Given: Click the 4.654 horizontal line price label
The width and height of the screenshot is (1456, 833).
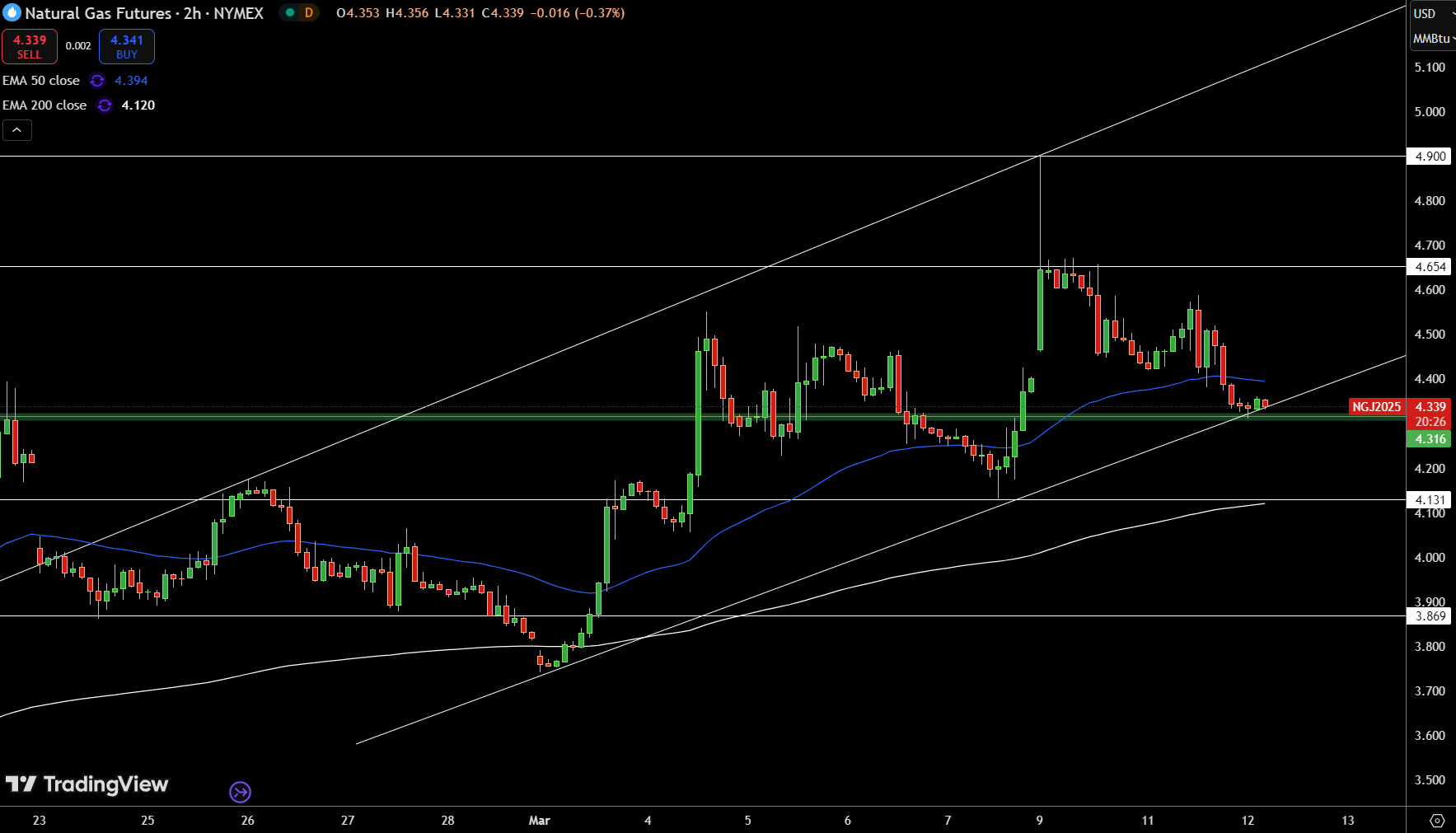Looking at the screenshot, I should tap(1430, 267).
